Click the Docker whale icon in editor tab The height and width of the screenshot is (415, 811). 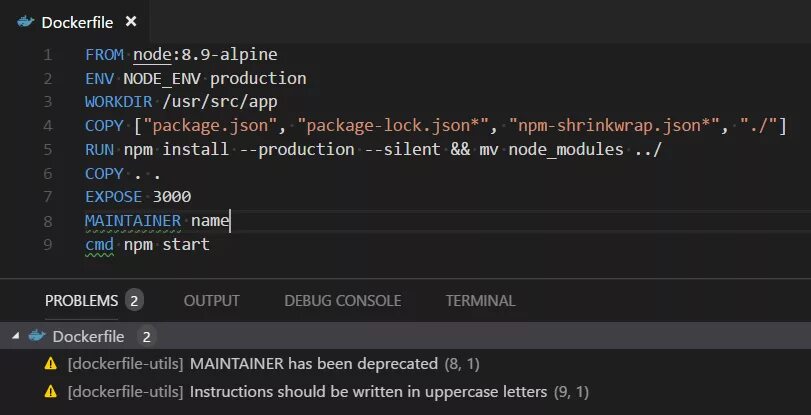[20, 21]
